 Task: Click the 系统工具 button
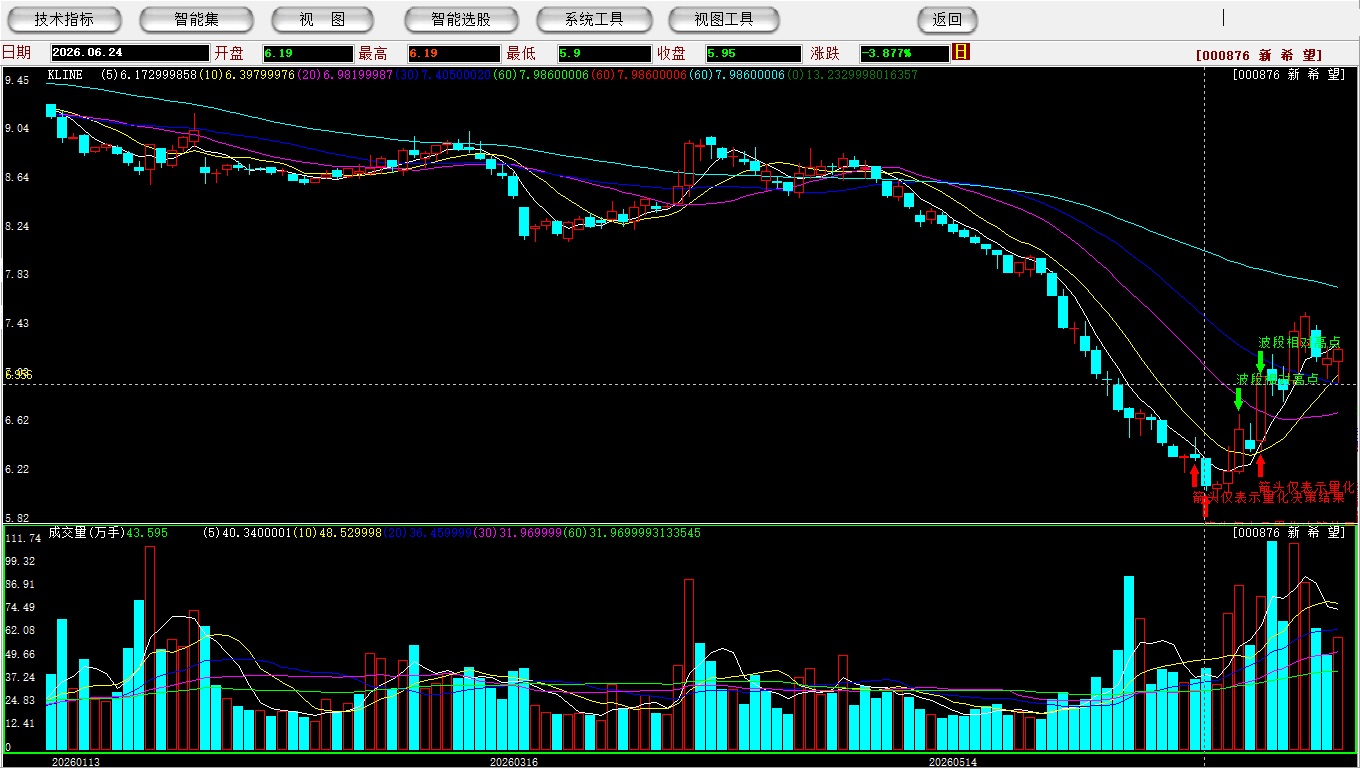click(594, 19)
